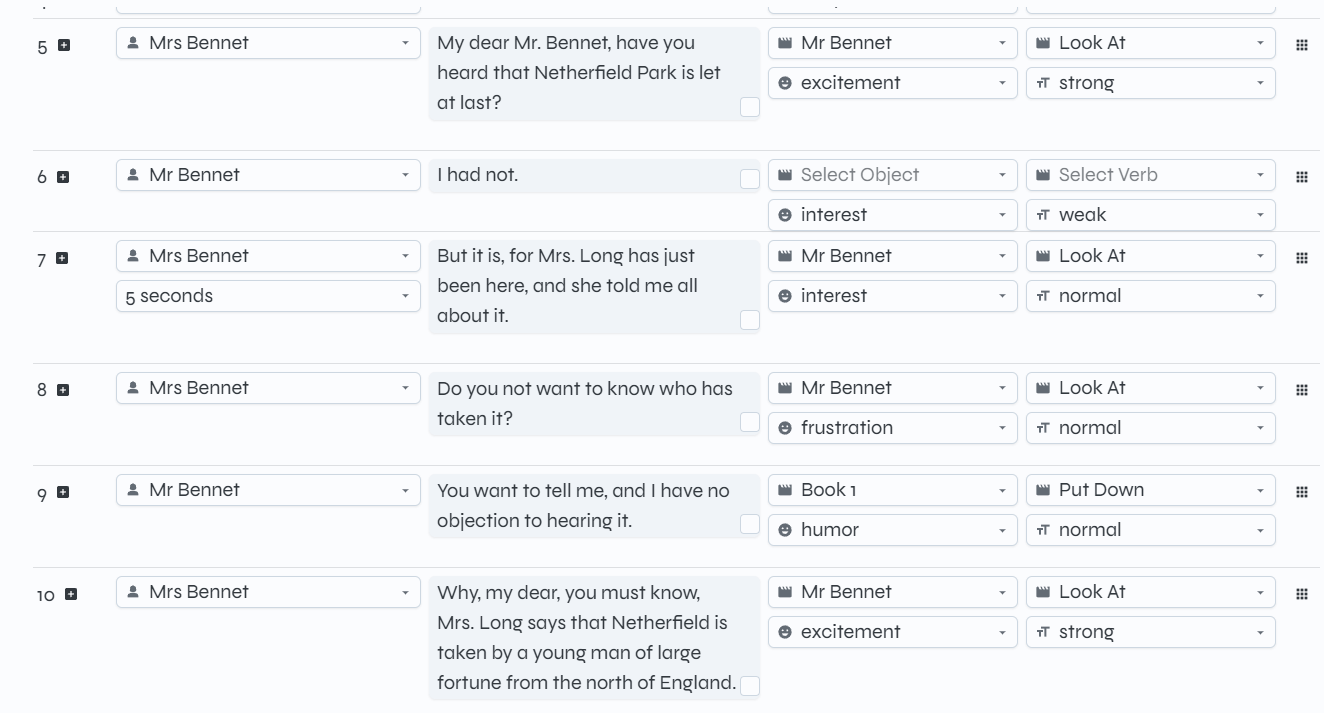Click the plus icon next to row 8
Viewport: 1324px width, 713px height.
tap(62, 389)
